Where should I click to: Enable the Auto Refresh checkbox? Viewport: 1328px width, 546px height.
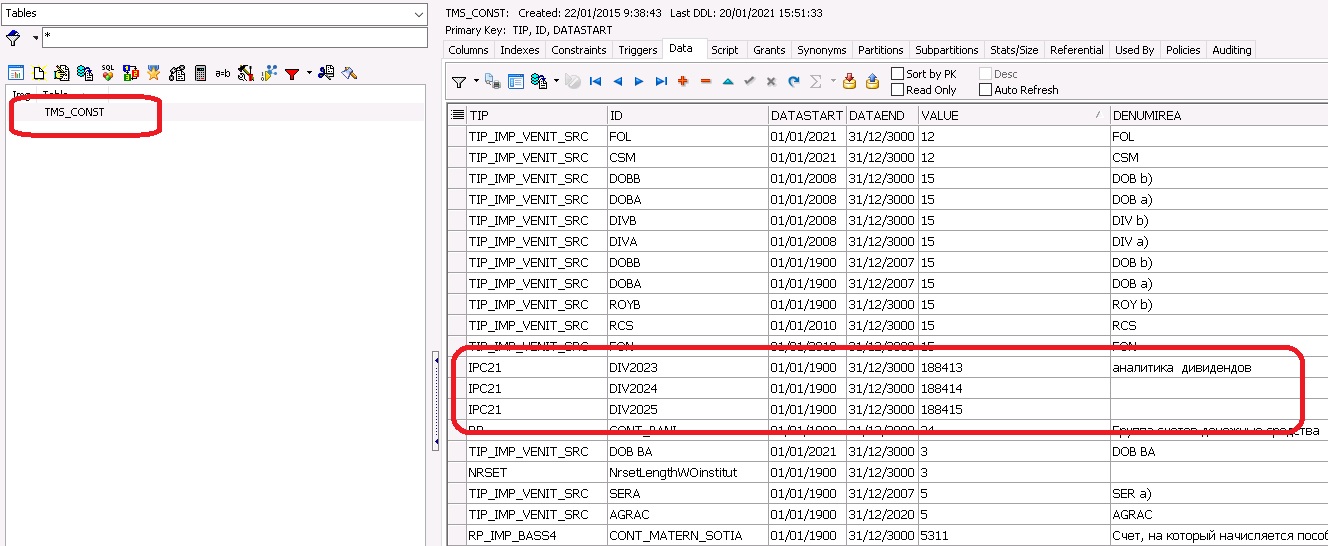(985, 90)
